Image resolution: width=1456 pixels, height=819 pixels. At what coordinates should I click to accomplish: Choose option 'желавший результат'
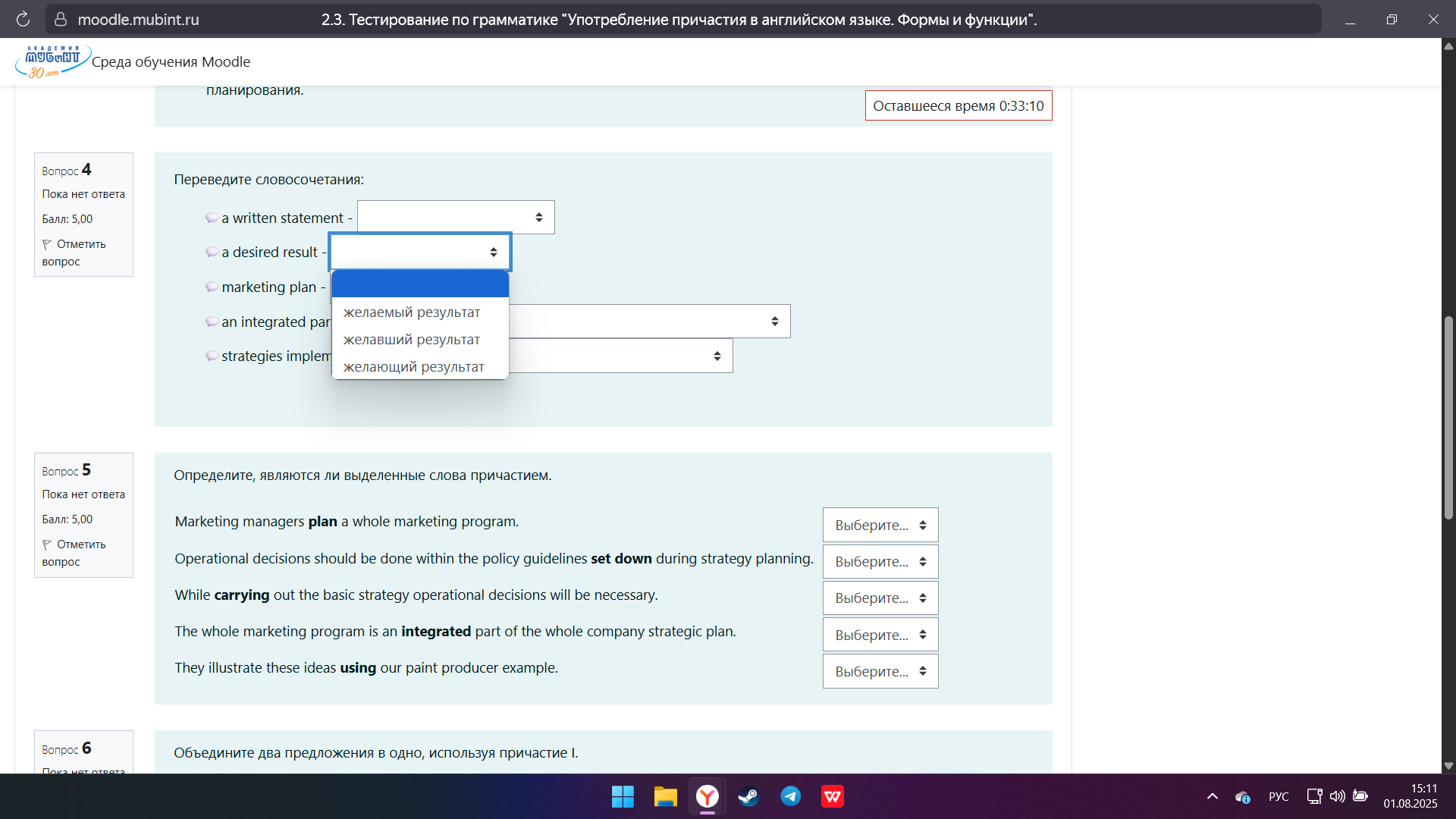[412, 340]
